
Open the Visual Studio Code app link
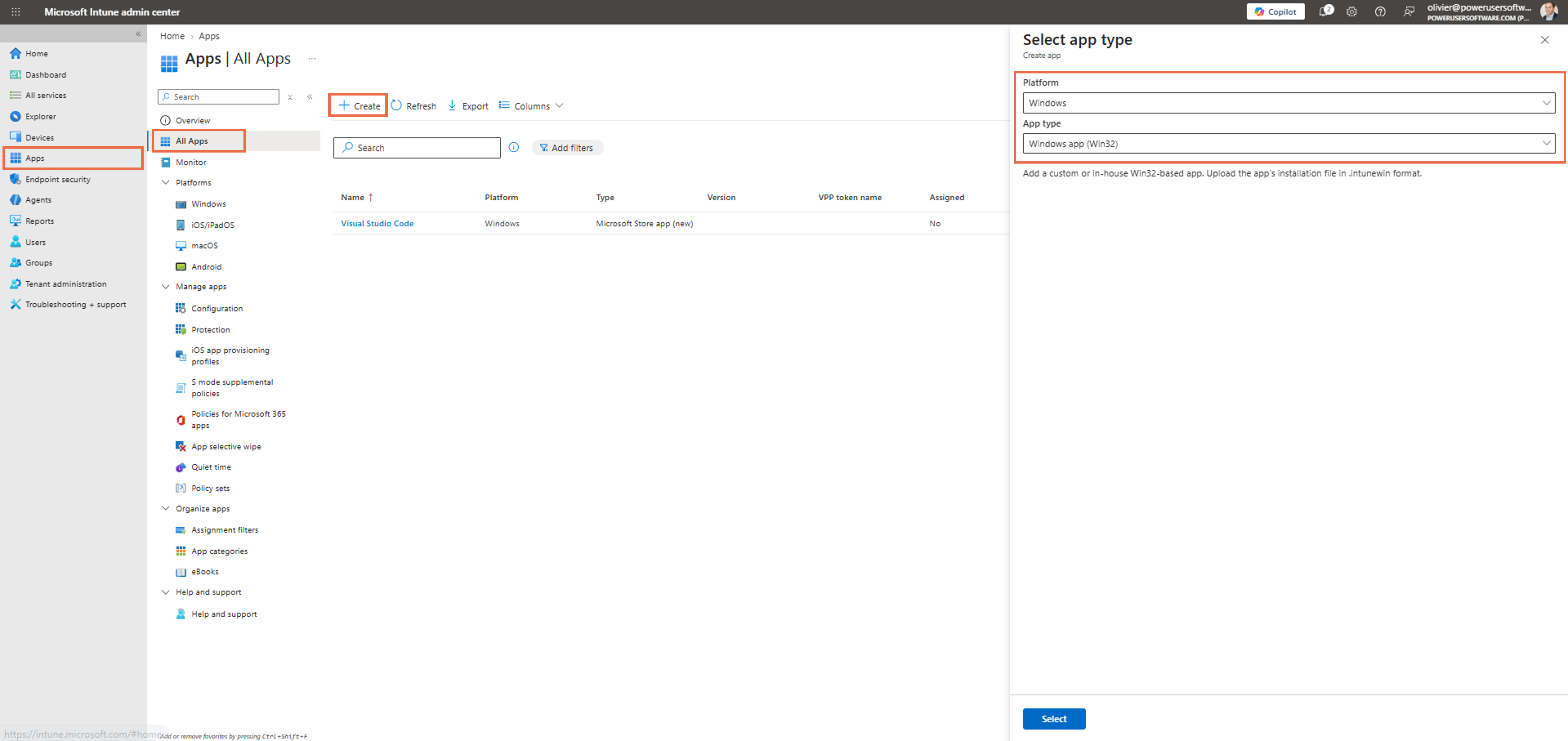tap(377, 224)
